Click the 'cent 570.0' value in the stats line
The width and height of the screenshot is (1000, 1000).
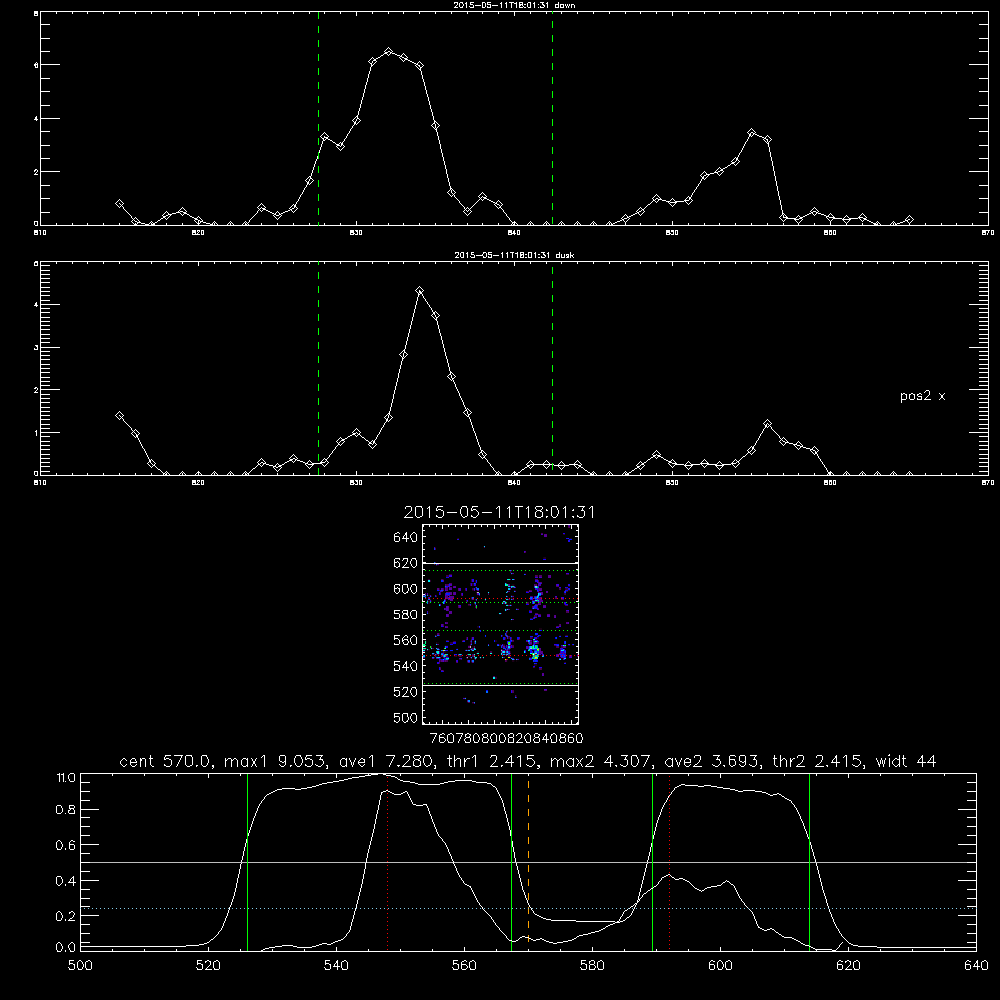tap(166, 761)
